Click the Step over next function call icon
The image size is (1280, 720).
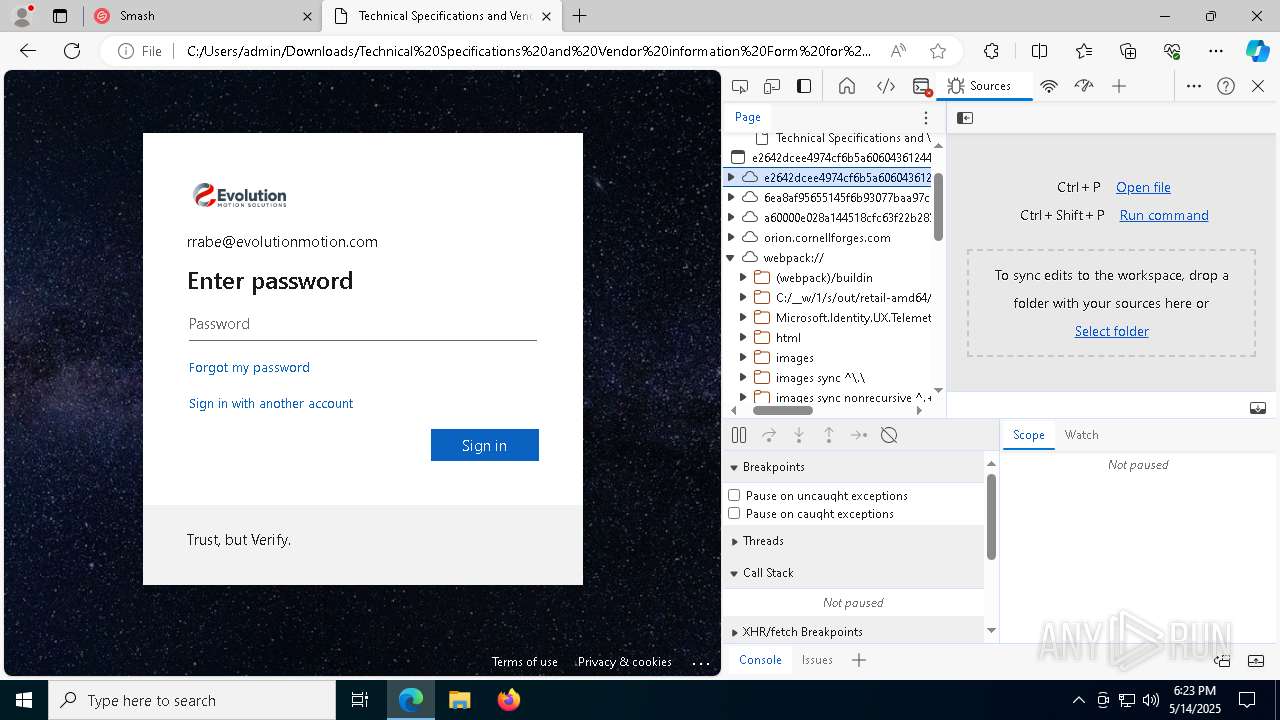(x=769, y=435)
